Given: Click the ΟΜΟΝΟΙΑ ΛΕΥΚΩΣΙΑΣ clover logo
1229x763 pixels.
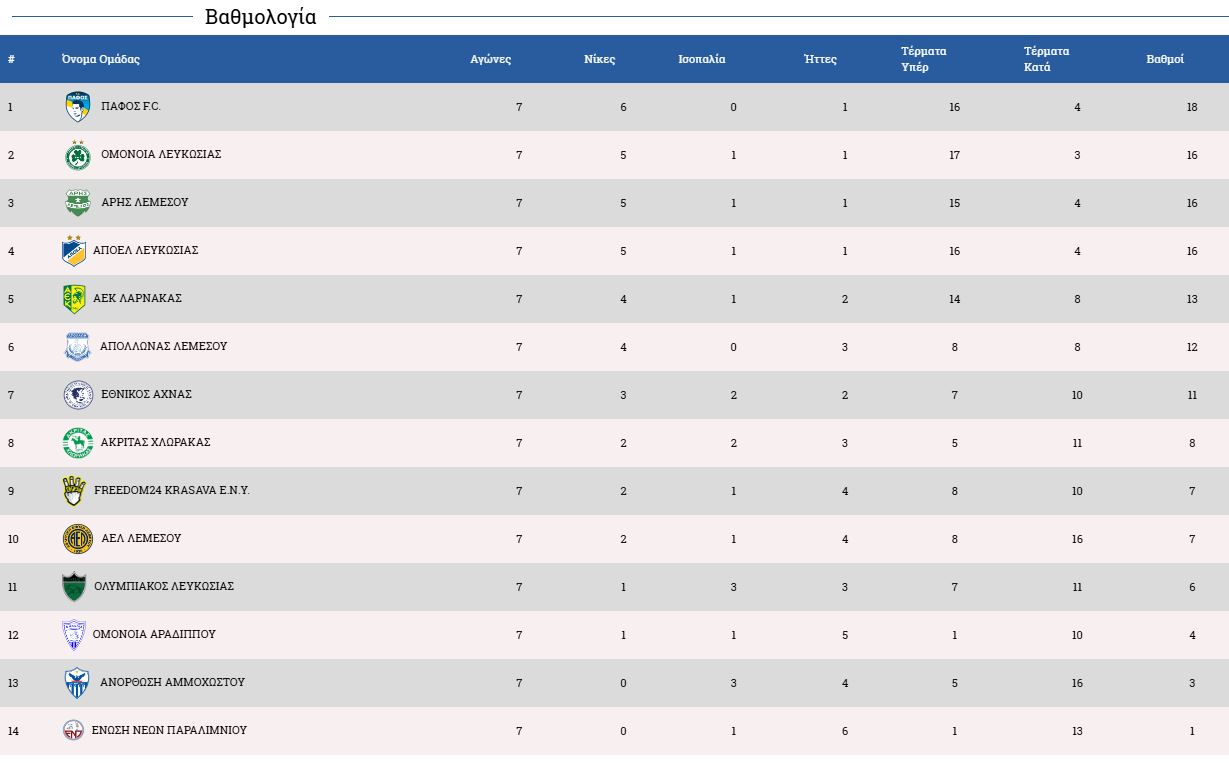Looking at the screenshot, I should click(78, 155).
